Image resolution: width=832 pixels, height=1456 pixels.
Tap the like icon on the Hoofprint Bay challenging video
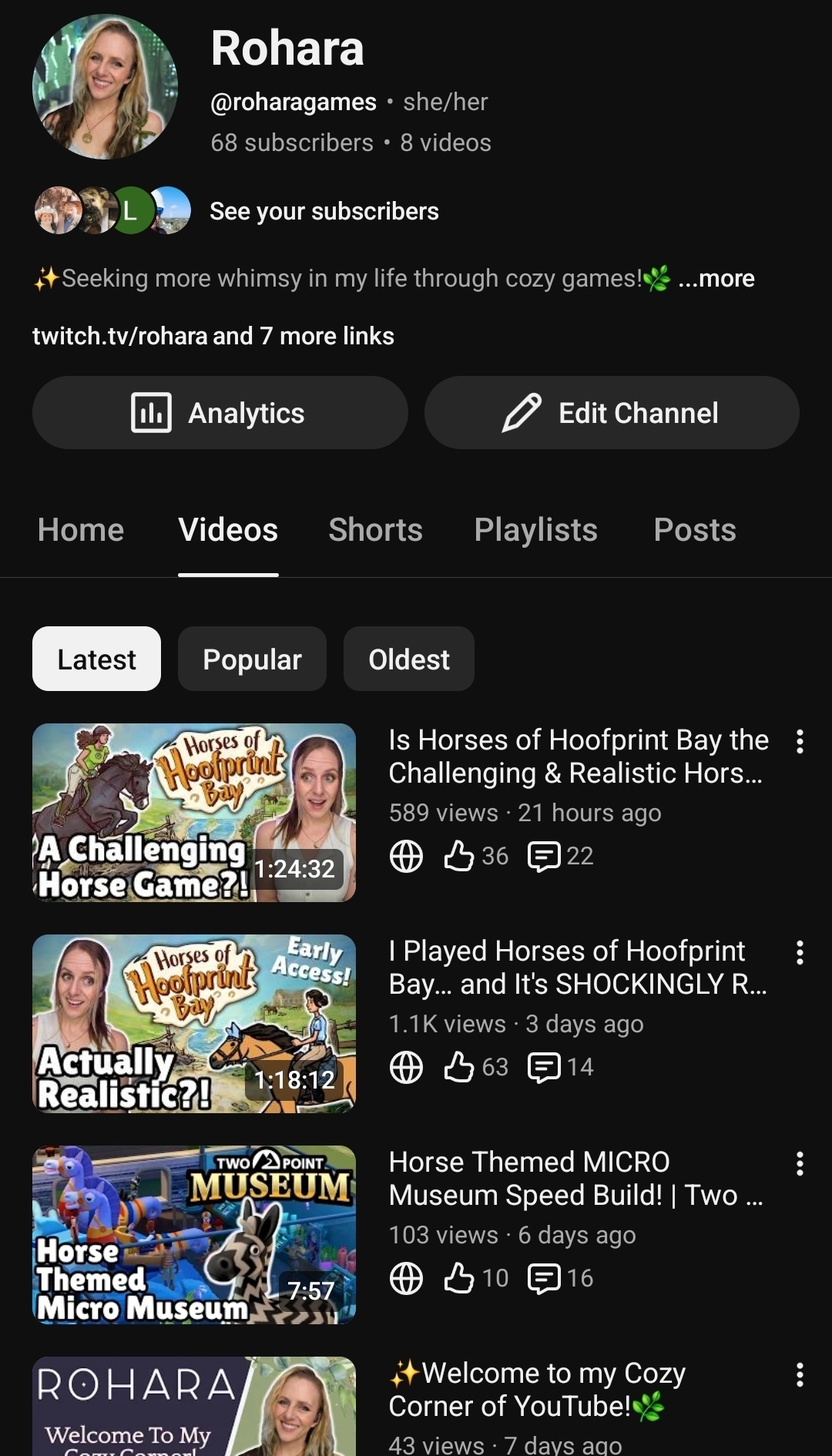[459, 856]
